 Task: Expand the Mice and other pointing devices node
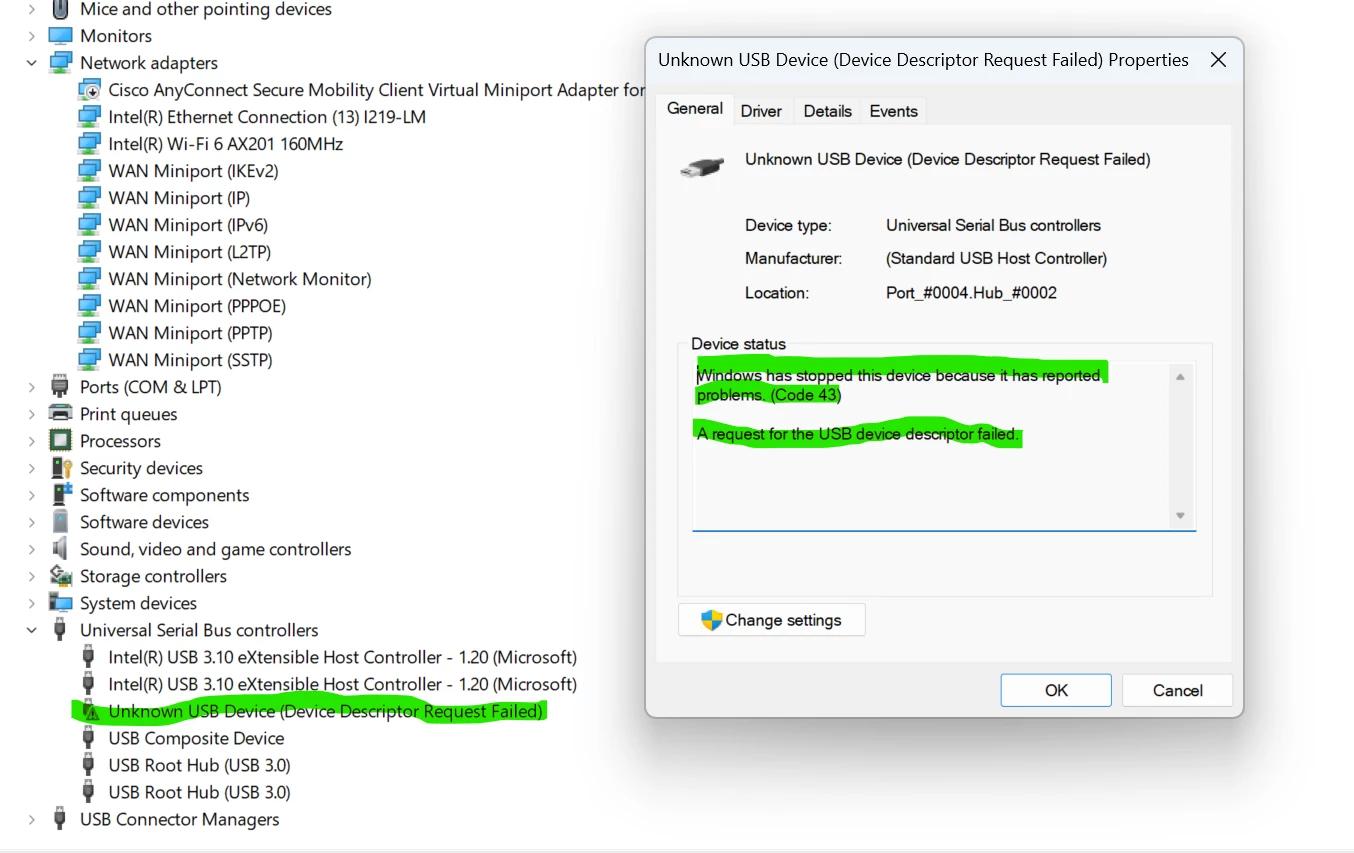tap(31, 9)
